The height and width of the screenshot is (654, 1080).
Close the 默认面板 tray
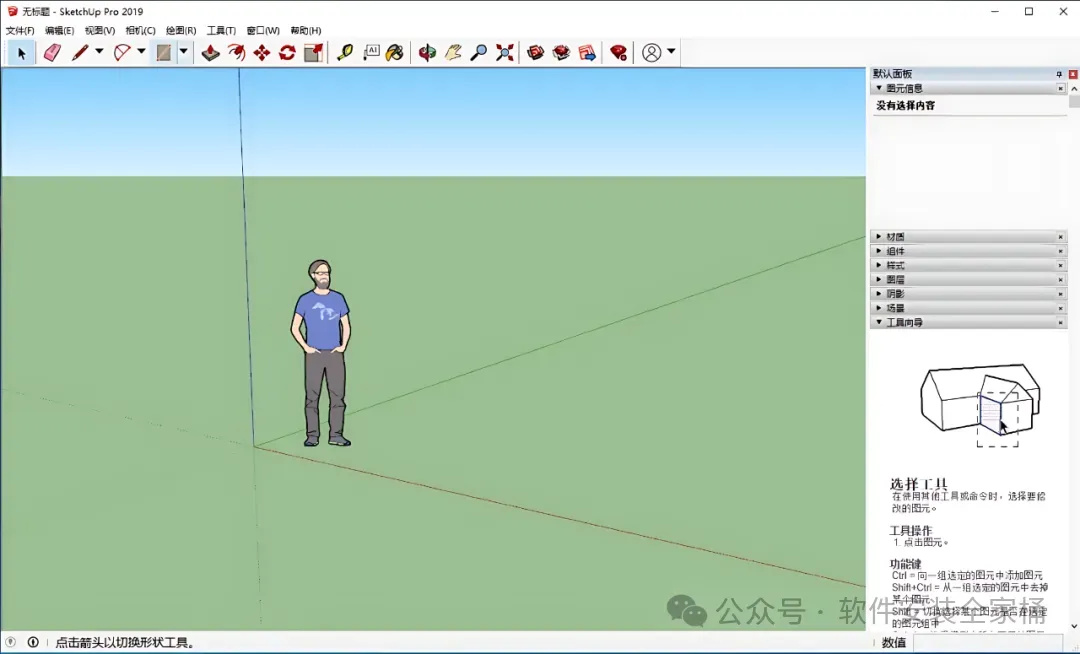tap(1073, 74)
